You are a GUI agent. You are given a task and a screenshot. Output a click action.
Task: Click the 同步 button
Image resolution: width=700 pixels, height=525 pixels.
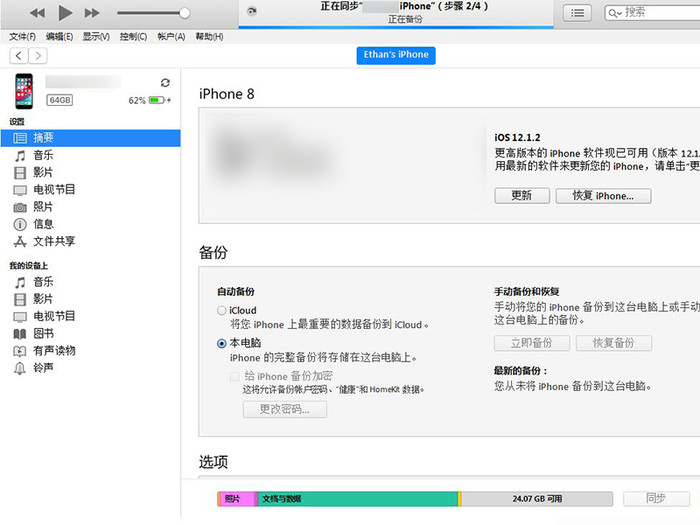coord(656,499)
